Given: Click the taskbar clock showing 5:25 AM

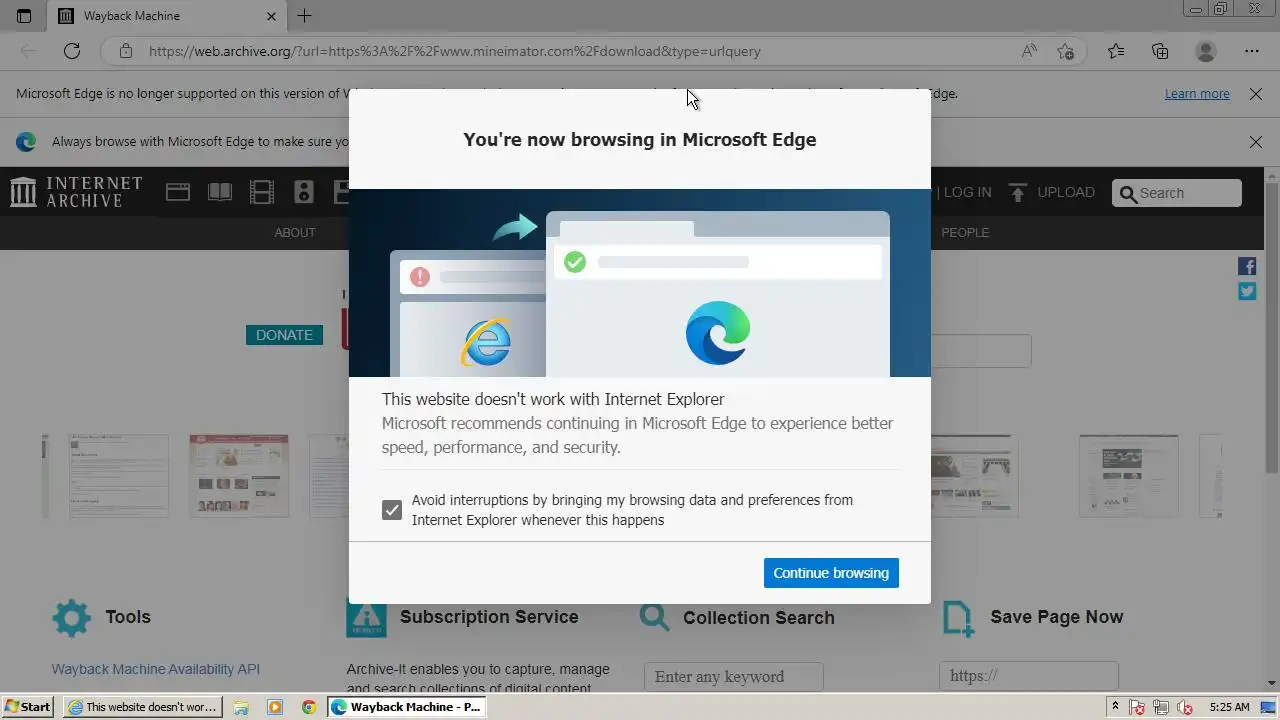Looking at the screenshot, I should coord(1230,707).
